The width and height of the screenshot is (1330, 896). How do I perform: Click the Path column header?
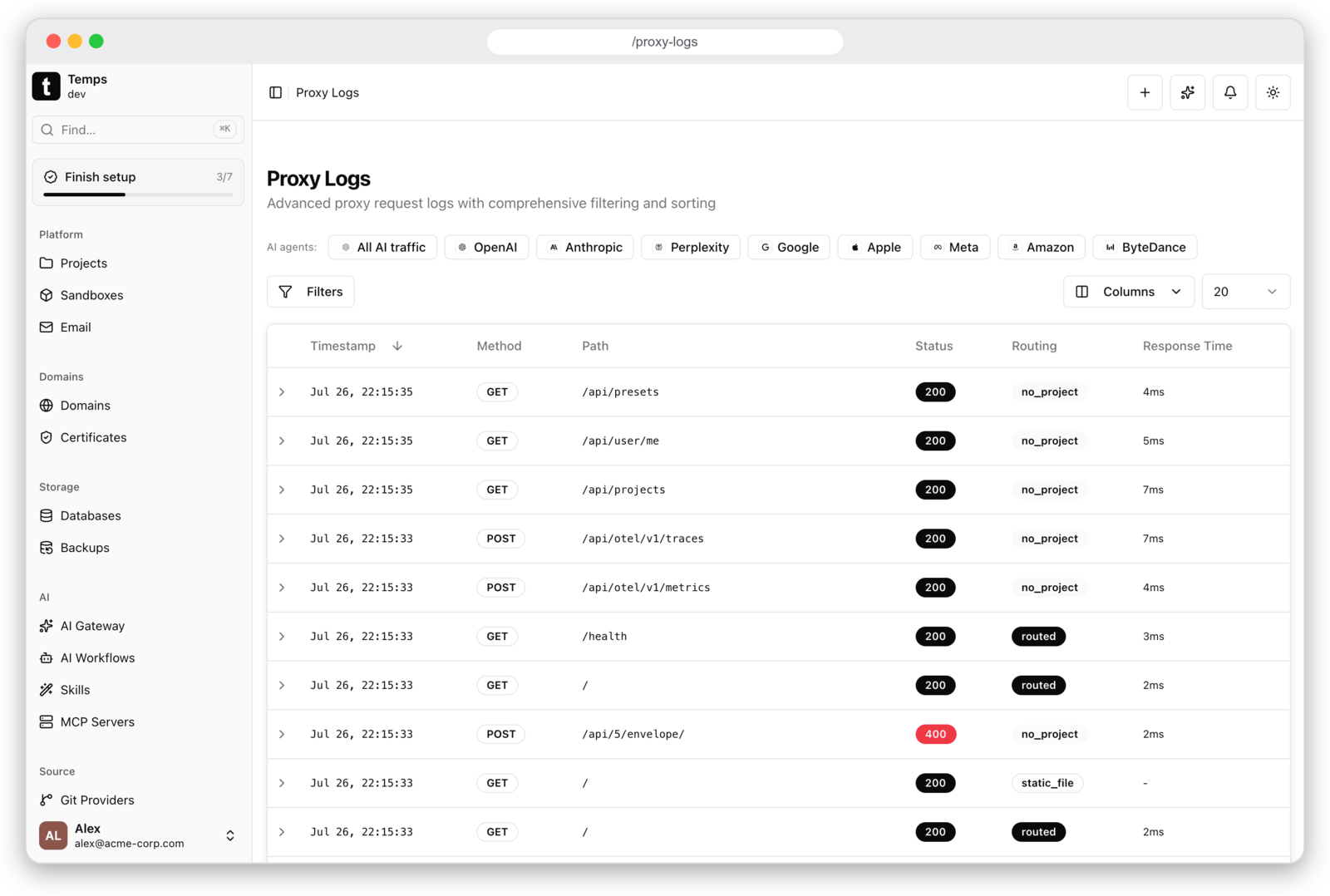tap(595, 346)
